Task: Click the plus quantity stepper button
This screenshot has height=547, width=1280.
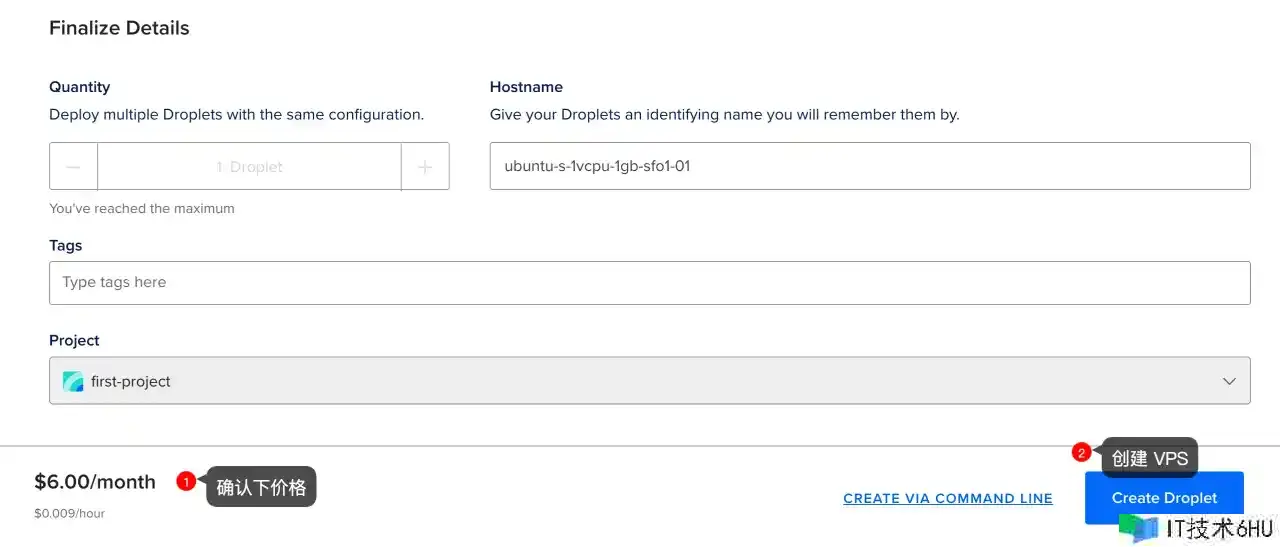Action: click(x=425, y=167)
